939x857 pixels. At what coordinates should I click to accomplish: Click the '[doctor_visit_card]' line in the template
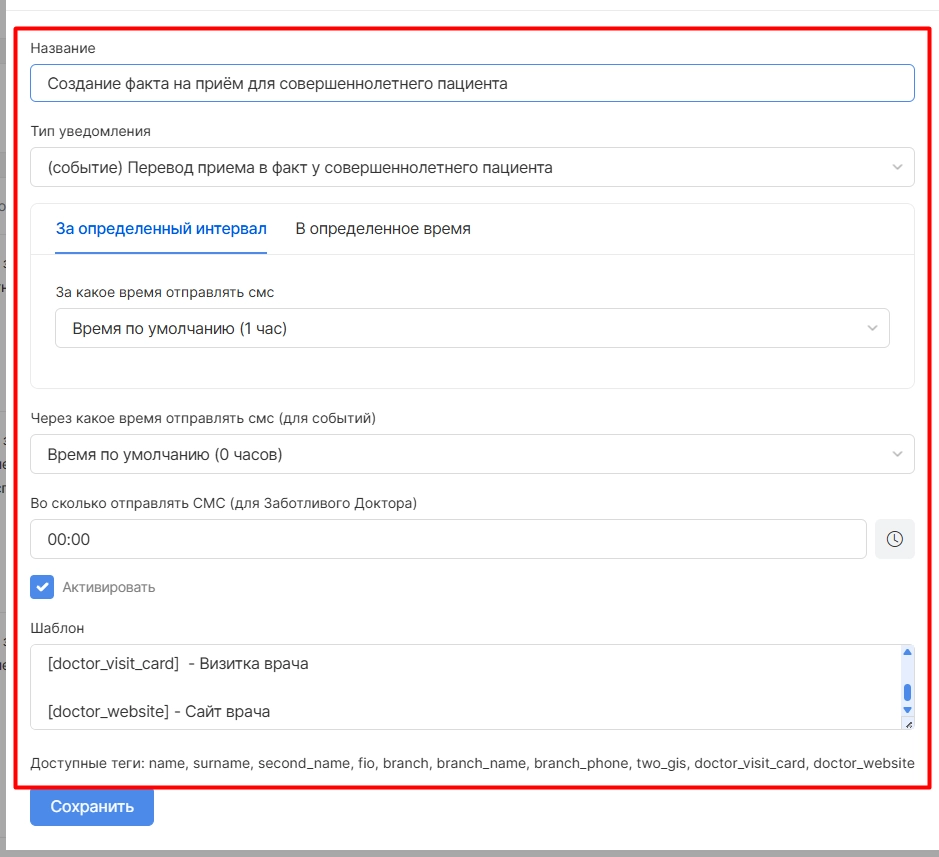pyautogui.click(x=178, y=663)
